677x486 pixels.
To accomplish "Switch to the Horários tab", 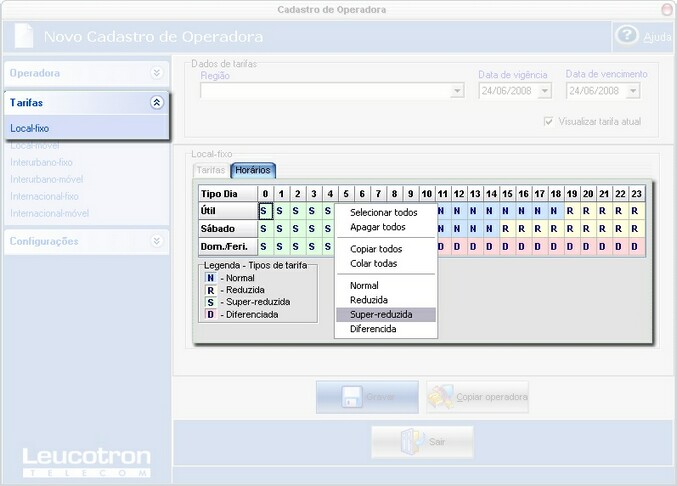I will pos(253,170).
